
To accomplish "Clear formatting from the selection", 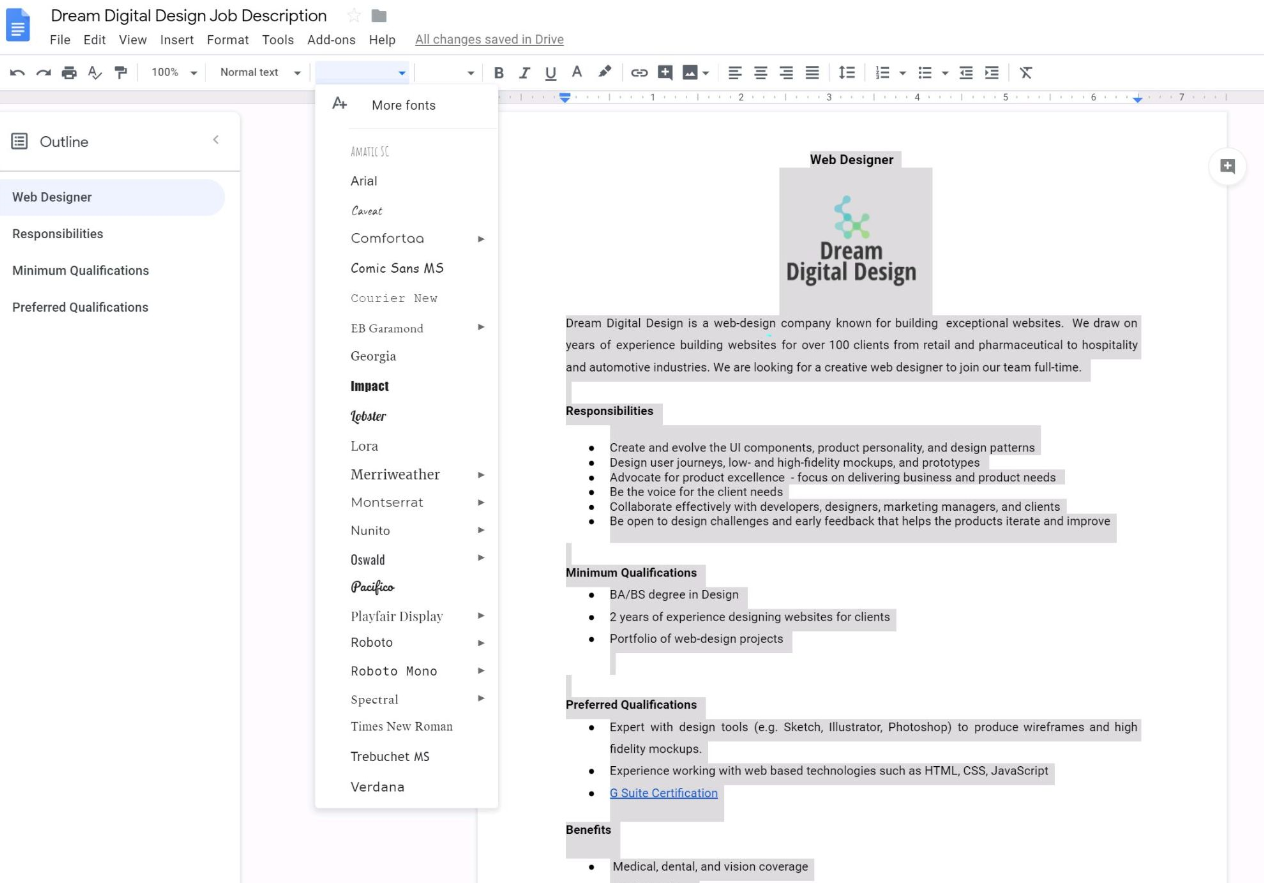I will pos(1026,72).
